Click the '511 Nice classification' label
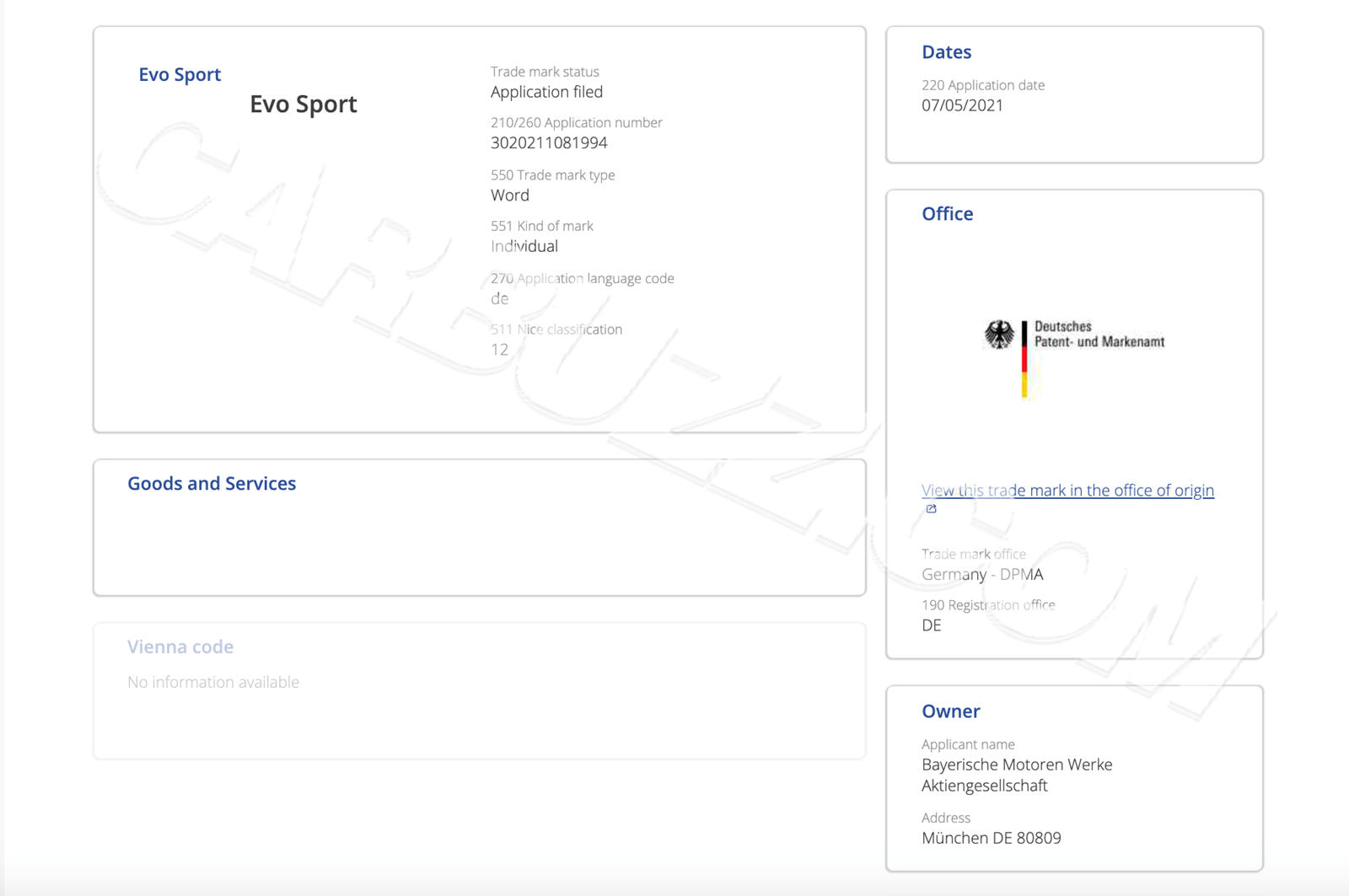Viewport: 1349px width, 896px height. 556,330
